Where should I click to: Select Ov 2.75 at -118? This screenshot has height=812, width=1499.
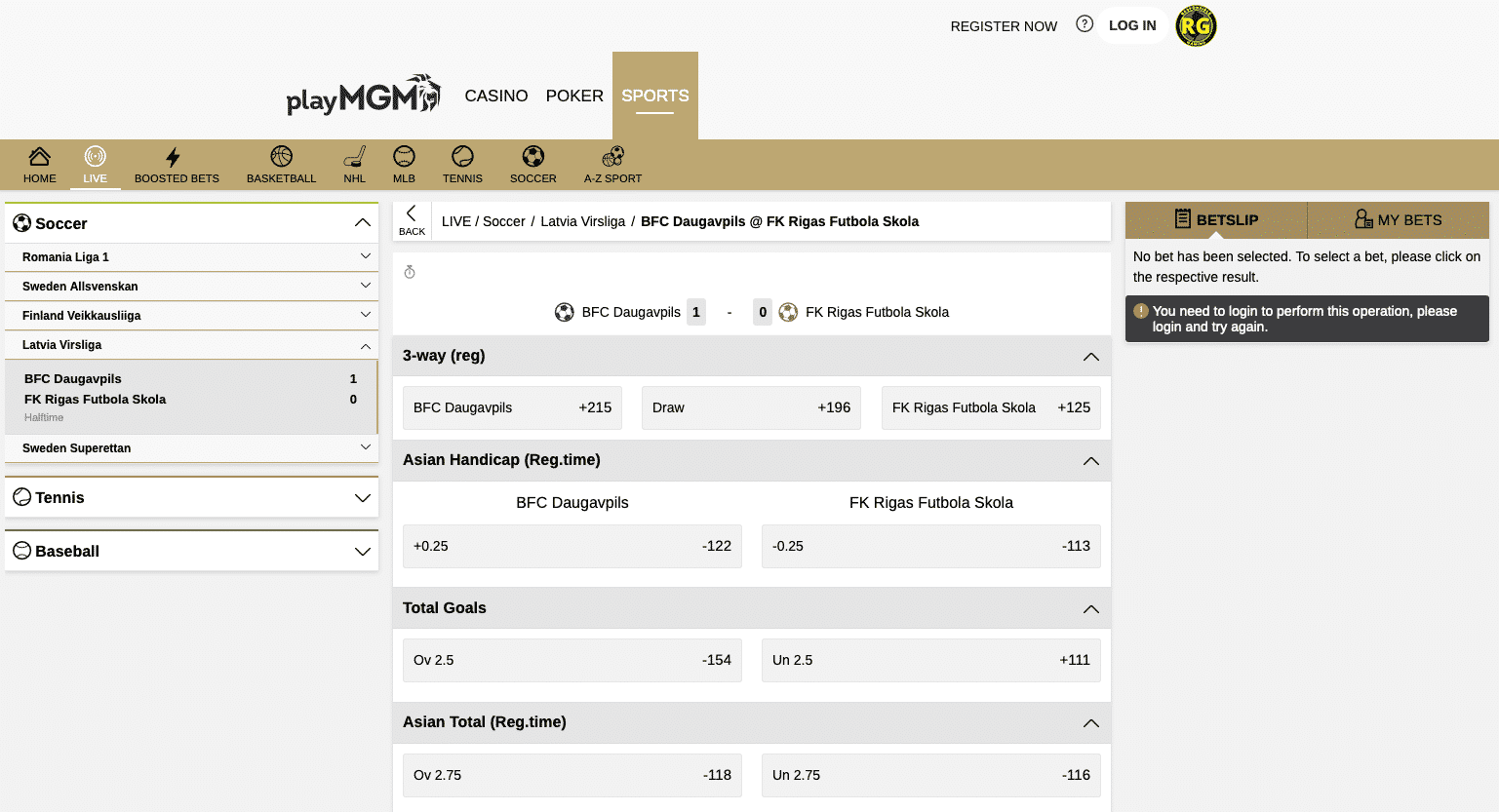pos(572,775)
